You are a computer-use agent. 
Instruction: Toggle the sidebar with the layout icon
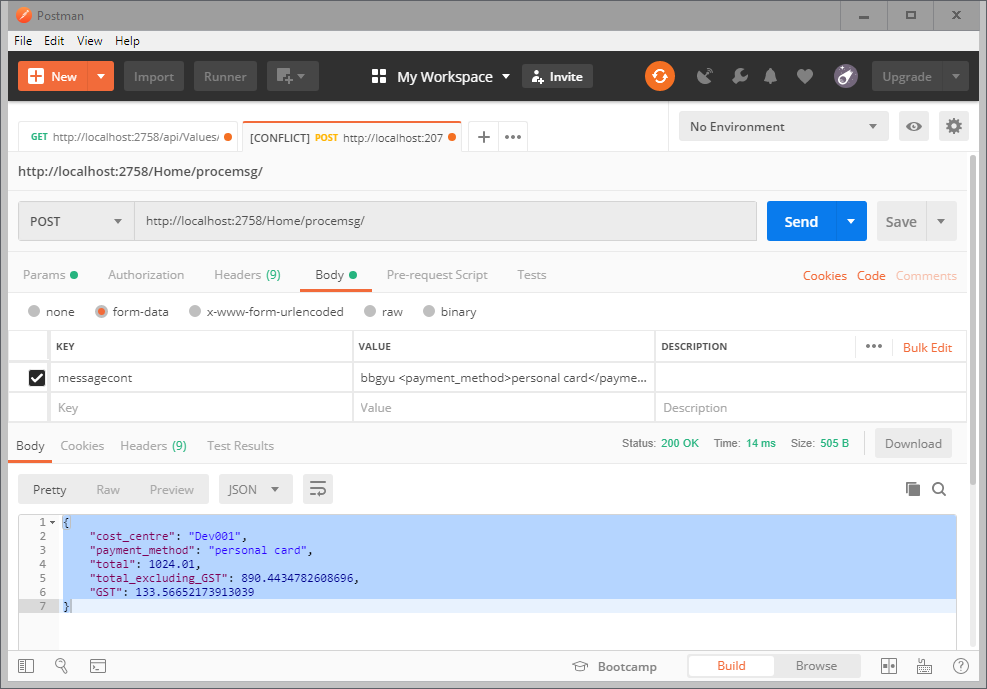coord(25,665)
